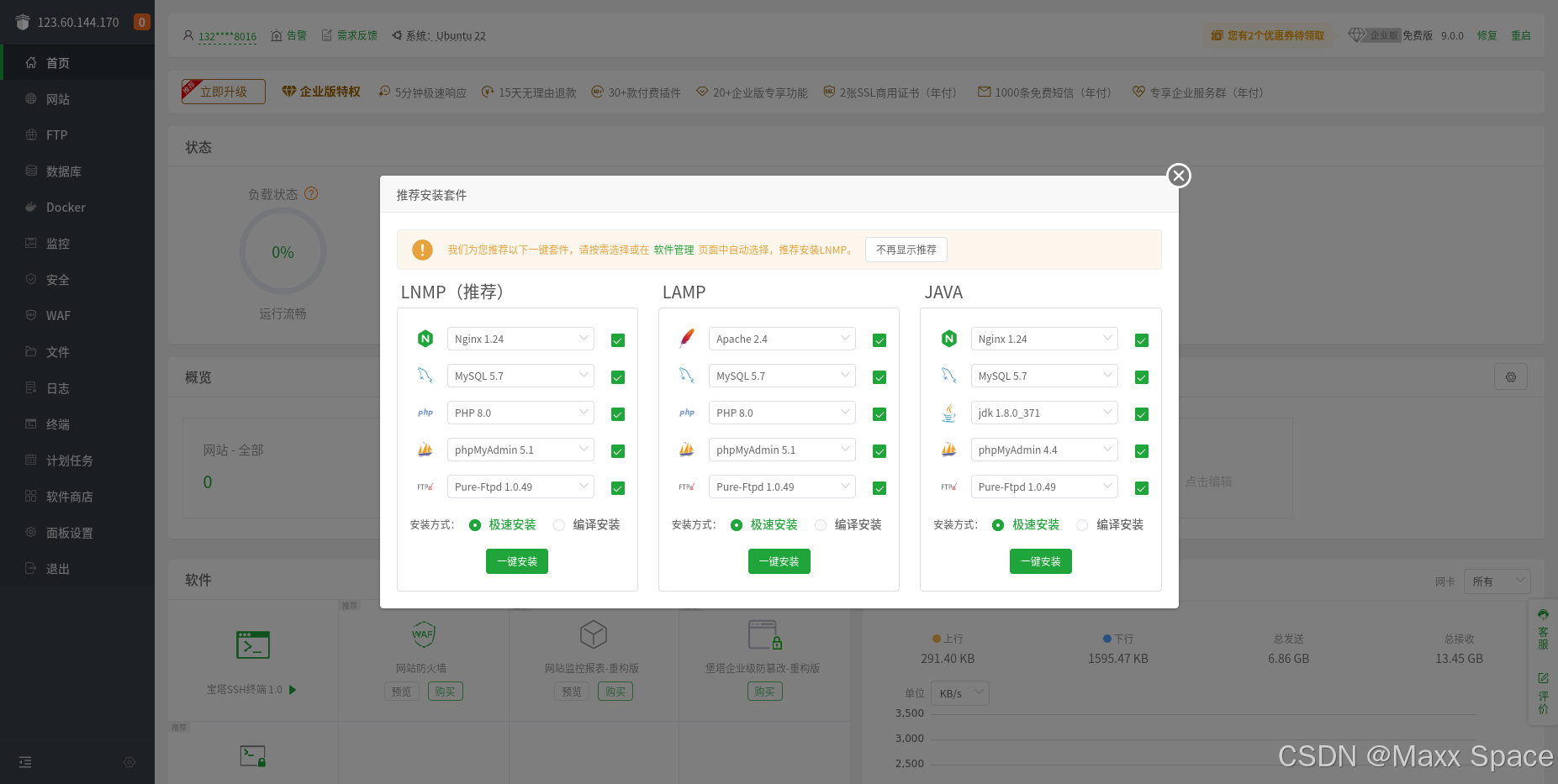
Task: Click 不再显示推荐 button
Action: coord(906,250)
